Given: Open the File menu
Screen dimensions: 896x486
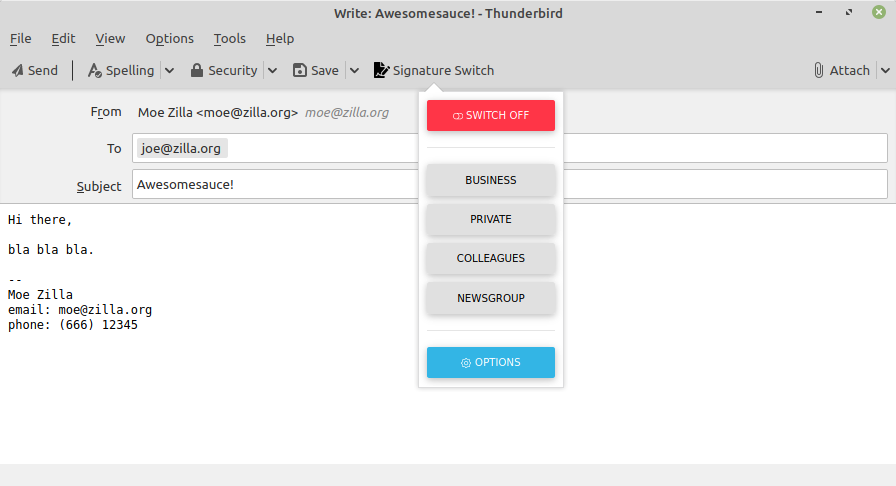Looking at the screenshot, I should click(20, 39).
